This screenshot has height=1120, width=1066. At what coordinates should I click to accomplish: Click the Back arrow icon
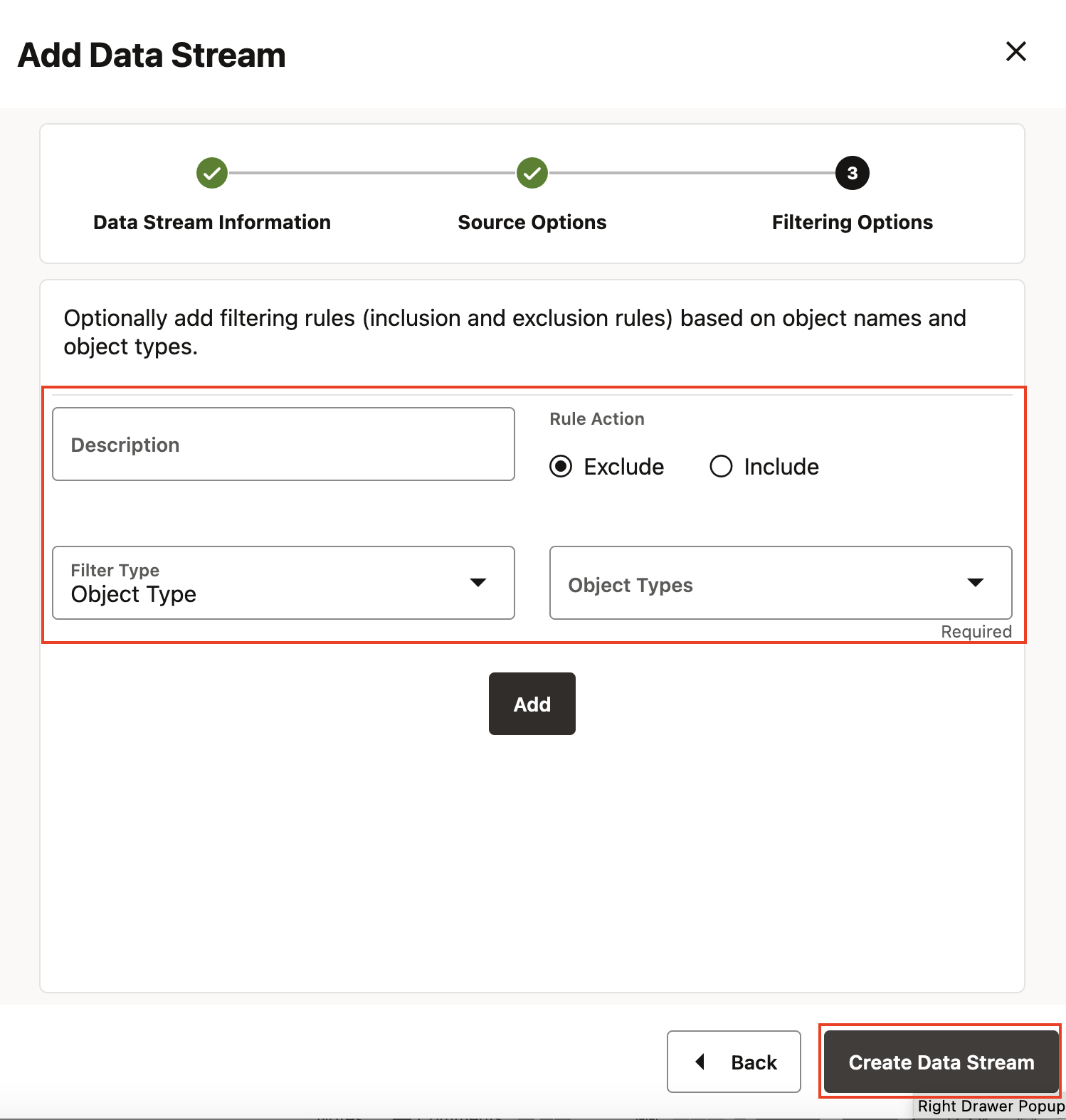click(x=700, y=1062)
